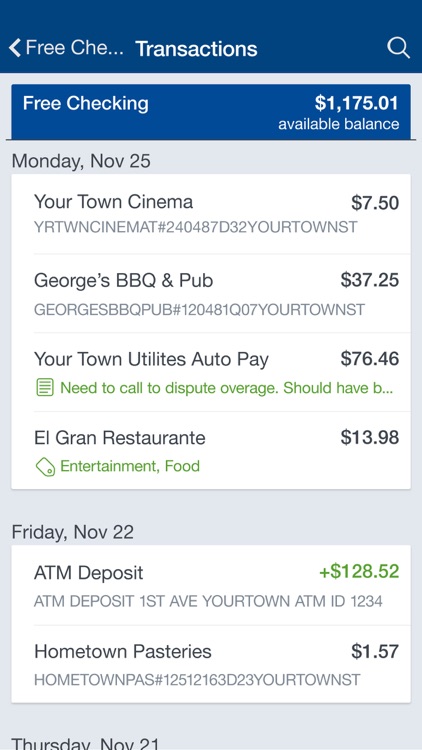Screen dimensions: 422x750
Task: Tap the Friday, Nov 22 date header
Action: pyautogui.click(x=73, y=532)
